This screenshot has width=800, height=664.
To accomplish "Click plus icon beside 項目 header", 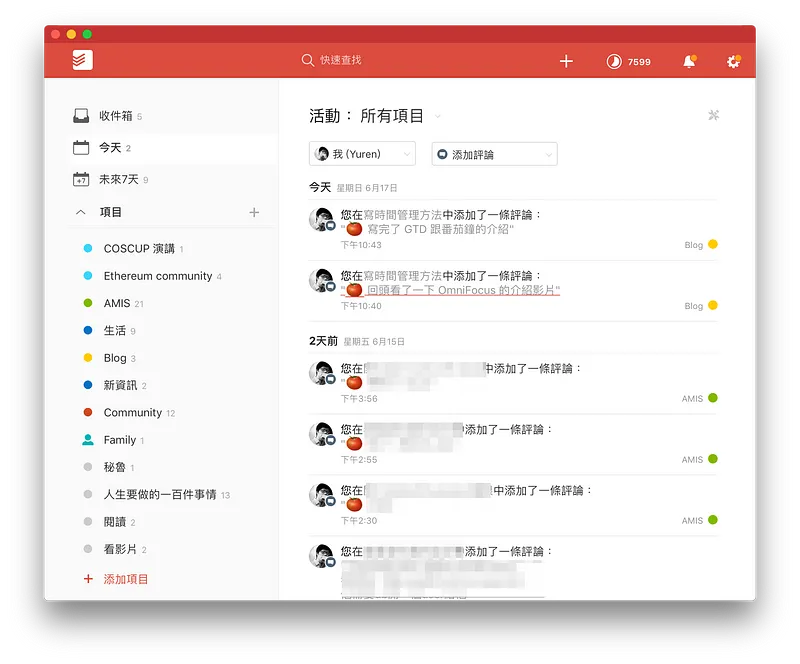I will tap(254, 212).
